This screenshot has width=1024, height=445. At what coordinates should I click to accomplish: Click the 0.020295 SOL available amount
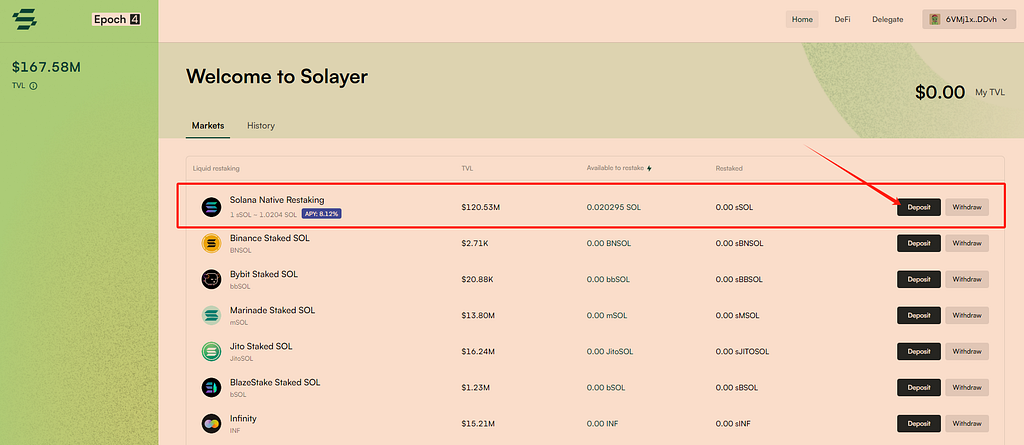click(614, 207)
